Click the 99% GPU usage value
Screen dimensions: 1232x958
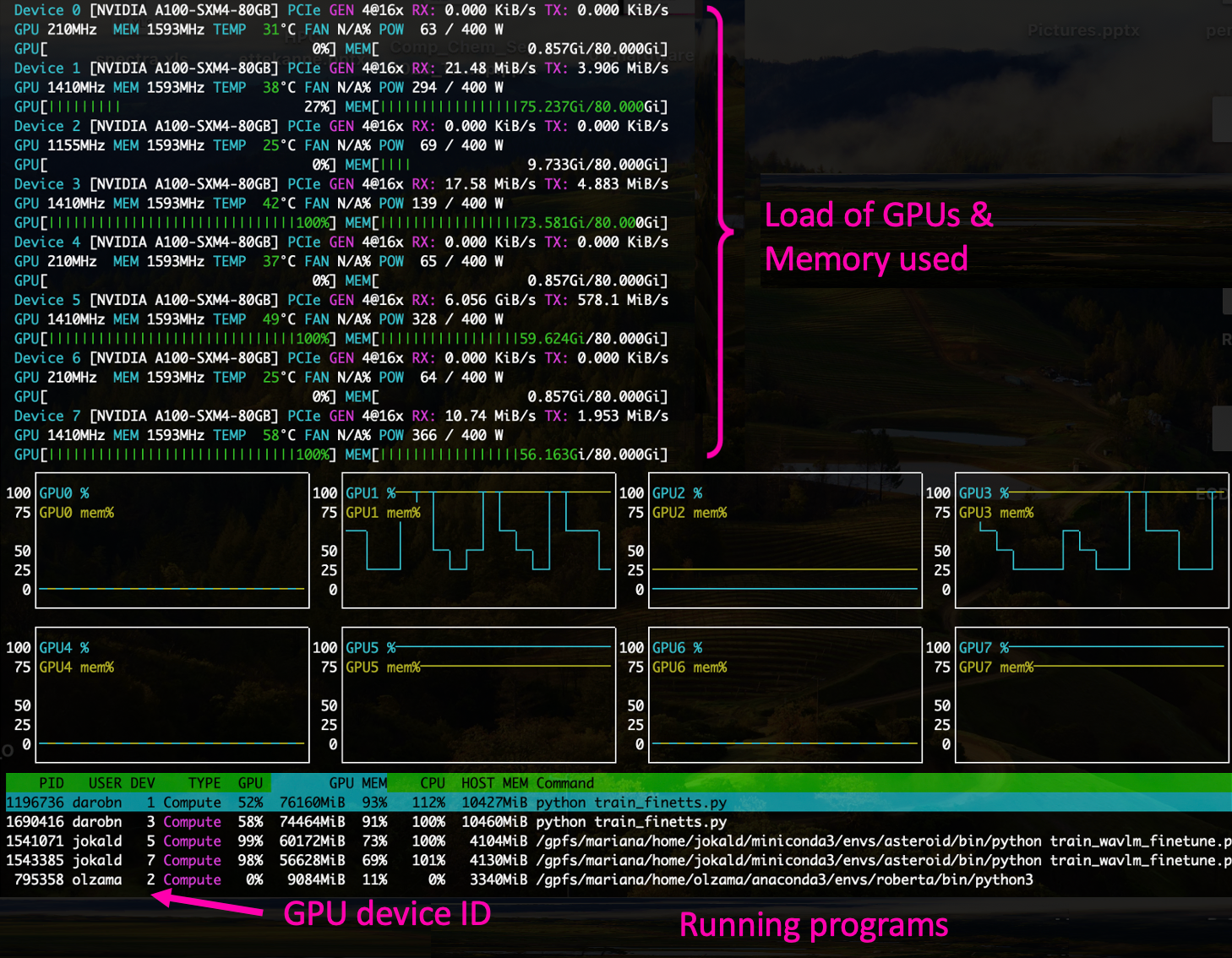click(250, 841)
